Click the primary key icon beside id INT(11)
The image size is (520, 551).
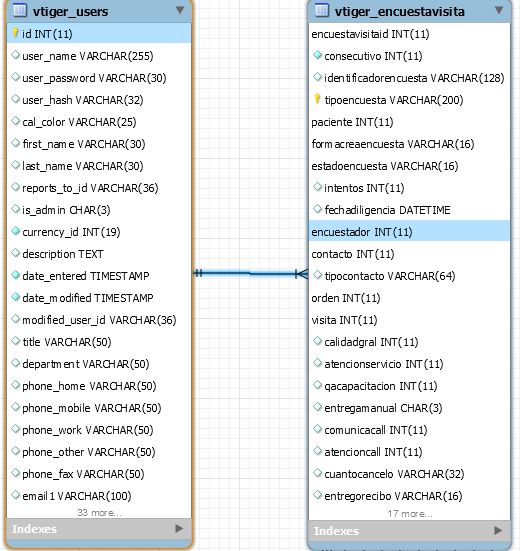(x=15, y=33)
